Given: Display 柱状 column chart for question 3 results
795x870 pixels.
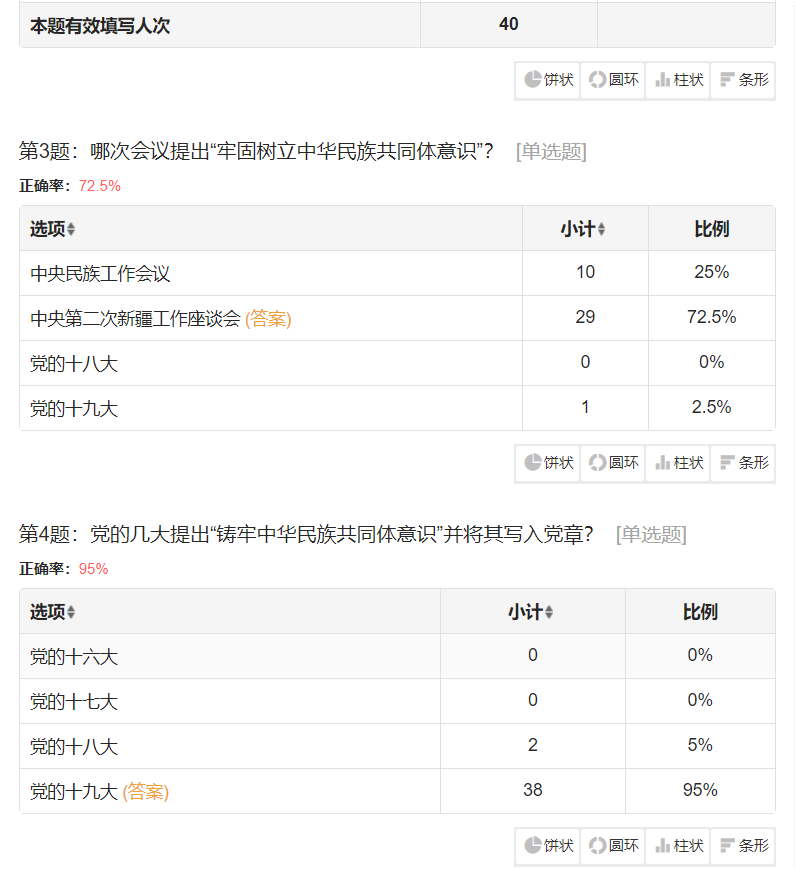Looking at the screenshot, I should 678,463.
